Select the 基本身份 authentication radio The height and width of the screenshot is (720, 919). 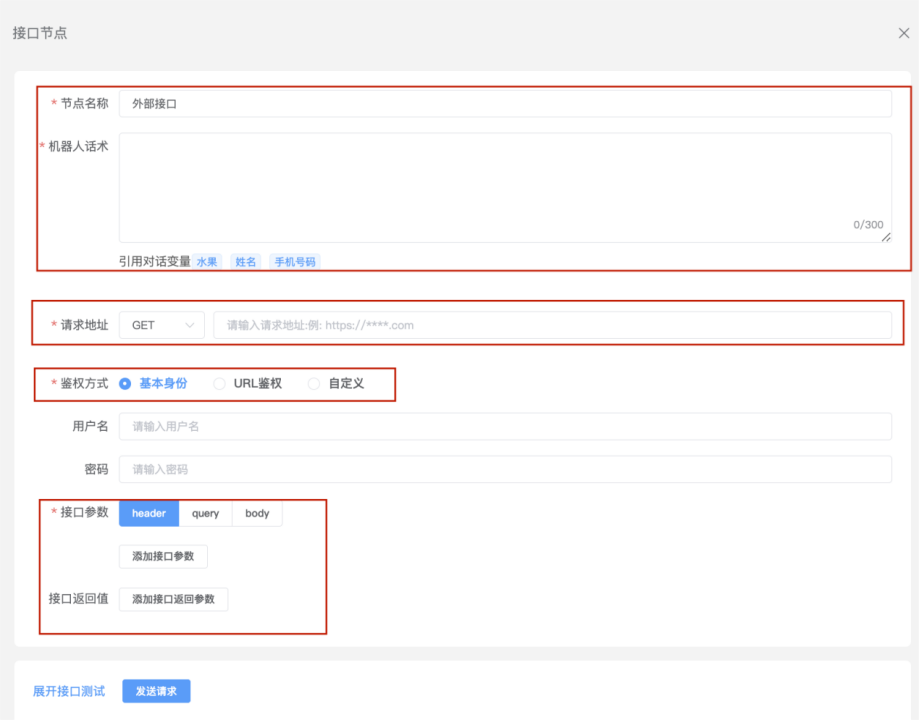[x=126, y=383]
